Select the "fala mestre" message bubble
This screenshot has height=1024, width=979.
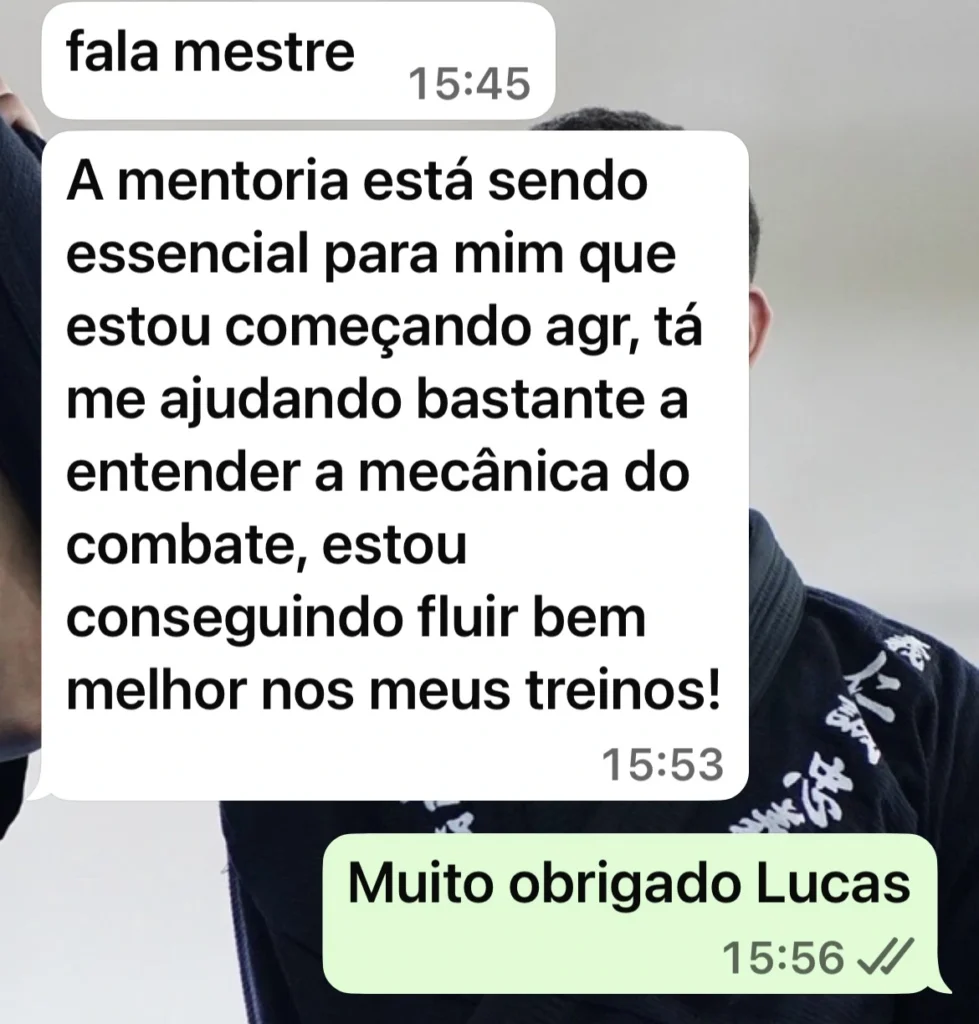298,60
